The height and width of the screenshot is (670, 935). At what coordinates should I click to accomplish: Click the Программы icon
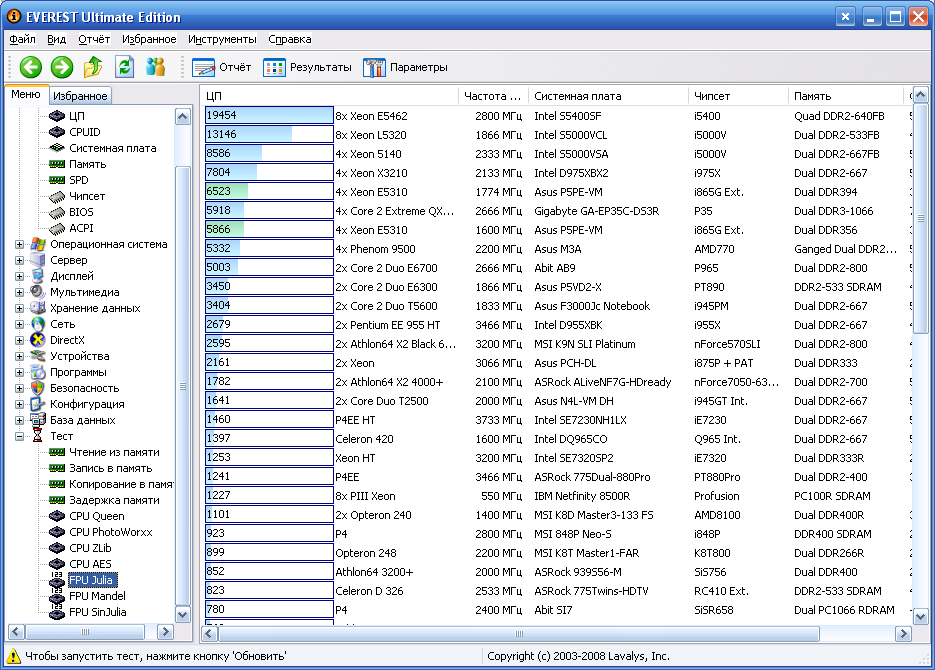click(x=38, y=372)
